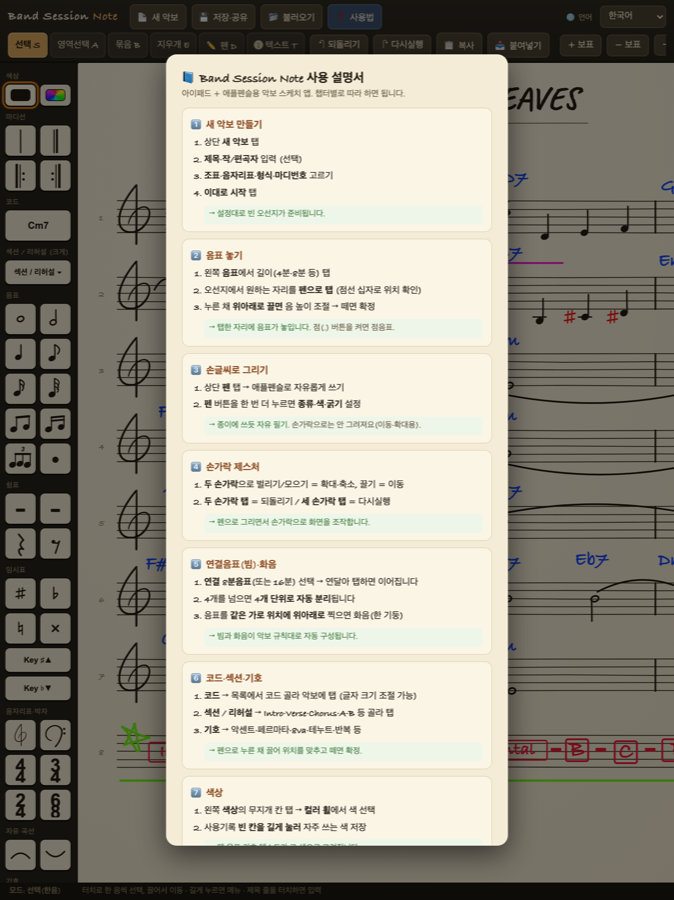Select the 4/4 time signature

pyautogui.click(x=21, y=770)
